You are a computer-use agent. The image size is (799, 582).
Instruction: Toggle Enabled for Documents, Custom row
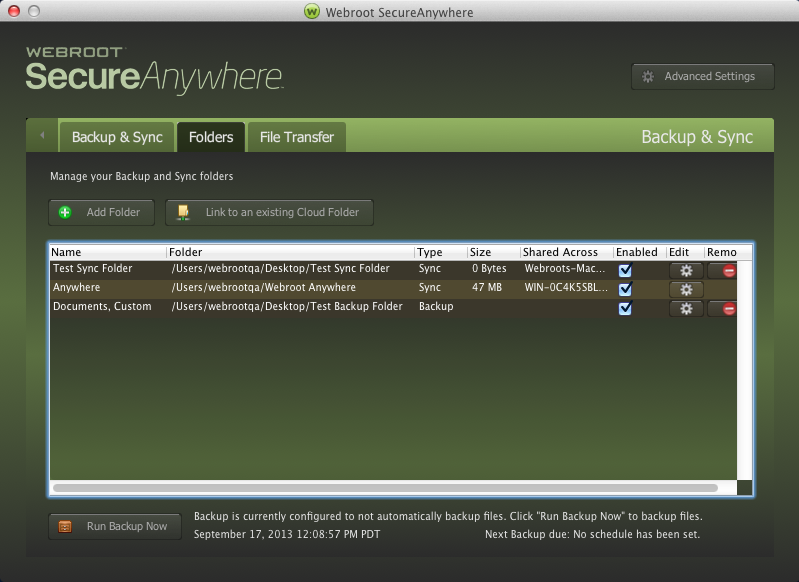625,308
